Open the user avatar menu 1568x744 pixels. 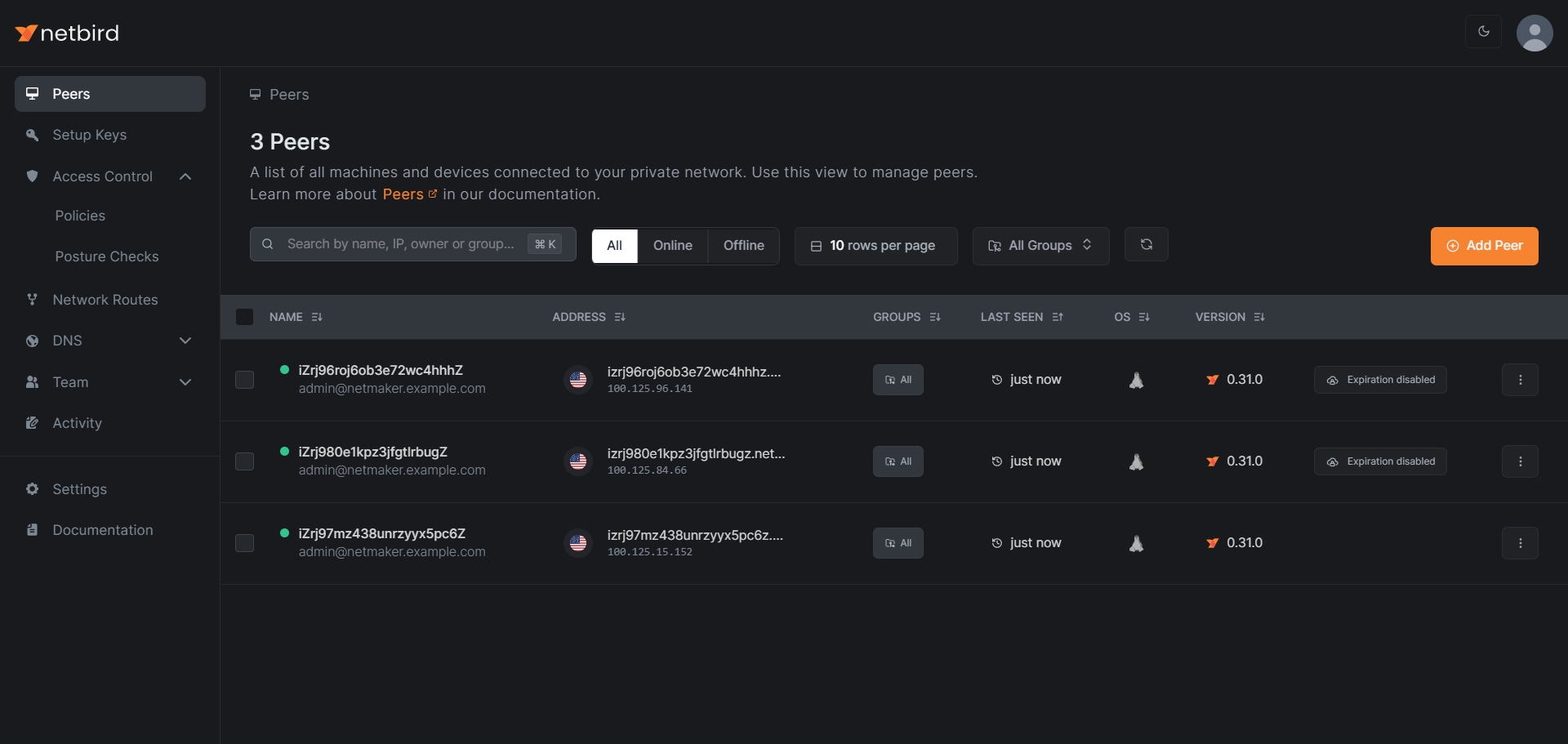click(x=1534, y=33)
